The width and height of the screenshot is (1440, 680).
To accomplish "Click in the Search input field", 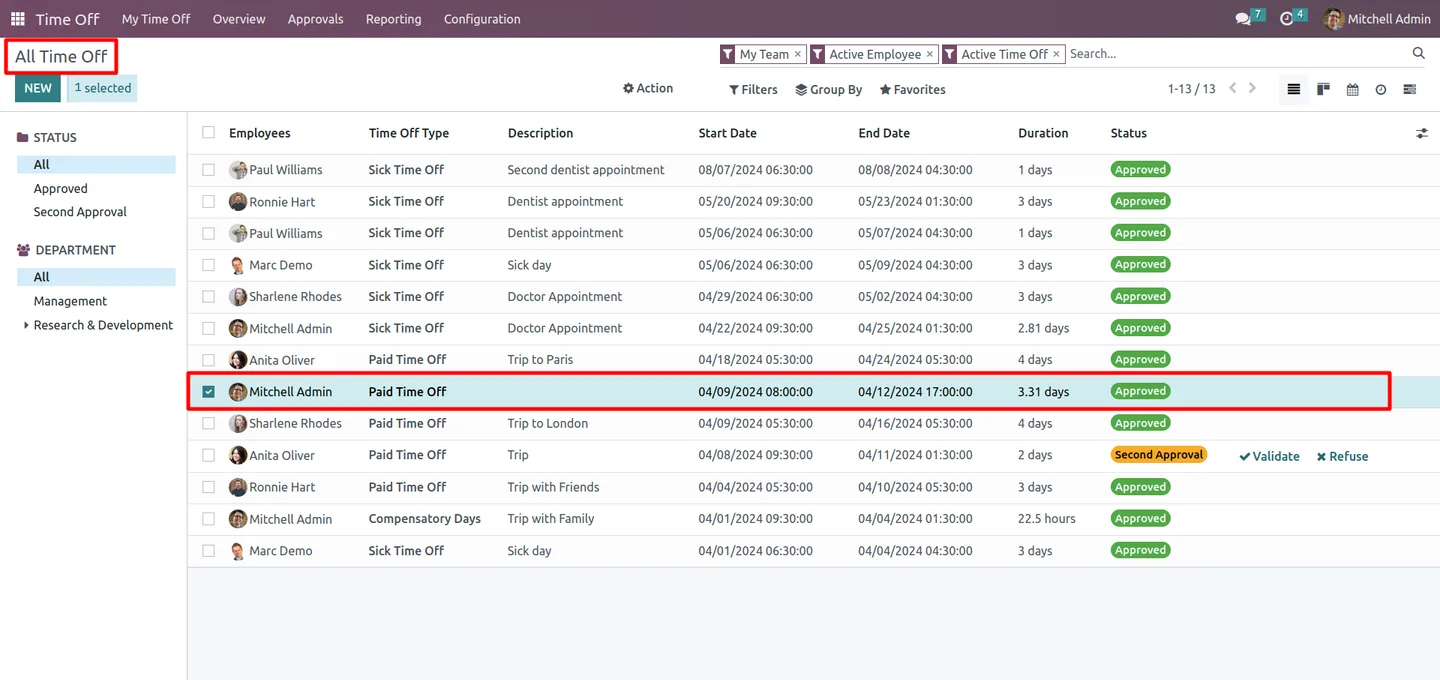I will pos(1237,54).
